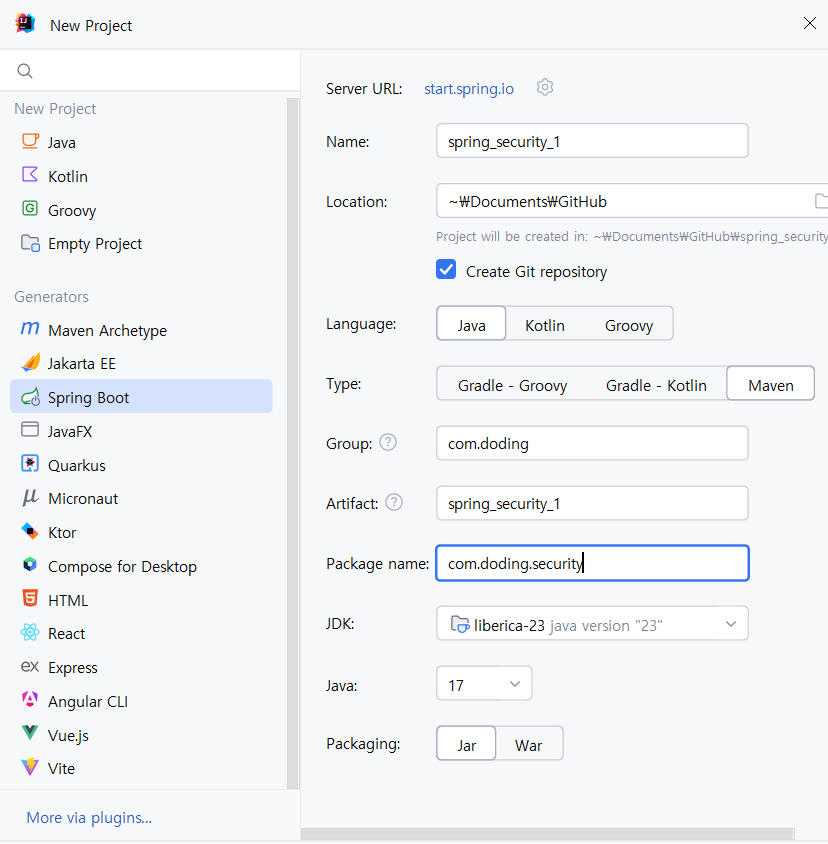This screenshot has width=828, height=844.
Task: Close the New Project dialog
Action: (810, 23)
